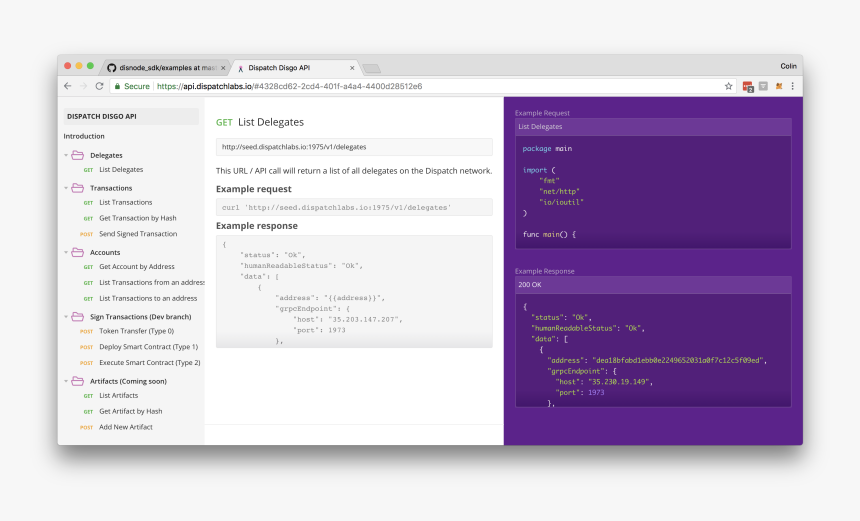Image resolution: width=860 pixels, height=521 pixels.
Task: Switch to the disnode_sdk GitHub tab
Action: coord(166,68)
